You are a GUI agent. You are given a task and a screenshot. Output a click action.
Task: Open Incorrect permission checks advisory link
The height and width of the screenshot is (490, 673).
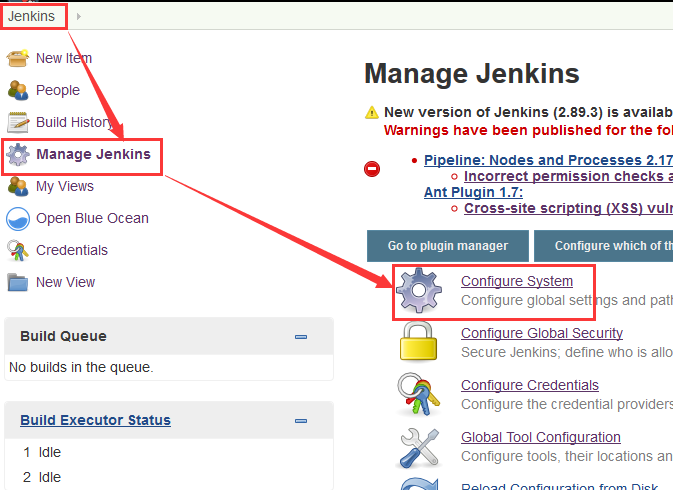[x=568, y=176]
